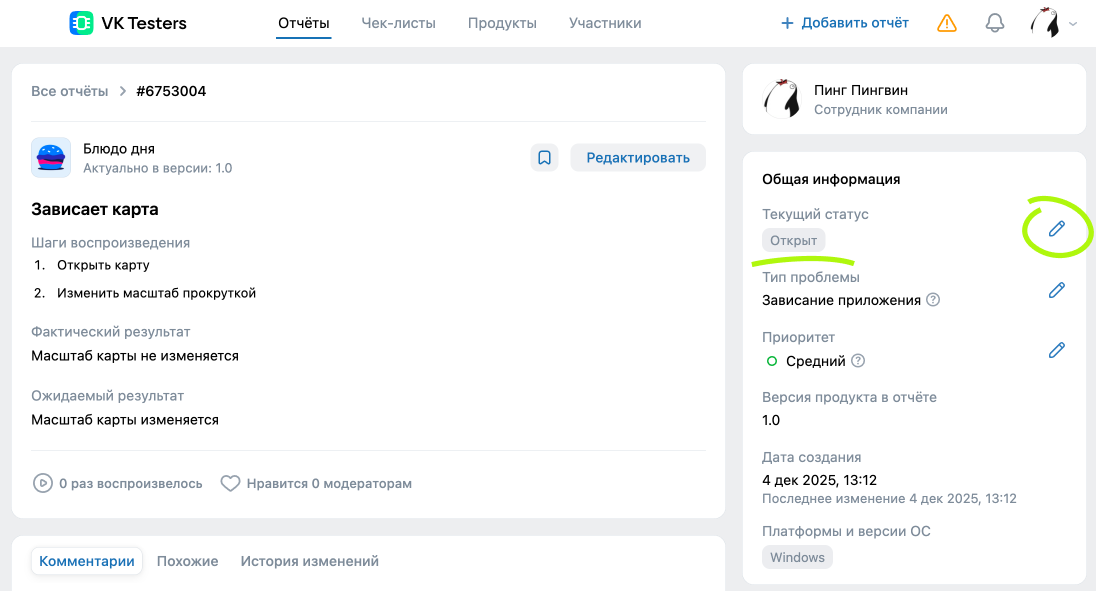This screenshot has width=1096, height=591.
Task: Click text Масштаб карты изменяется
Action: pos(125,420)
